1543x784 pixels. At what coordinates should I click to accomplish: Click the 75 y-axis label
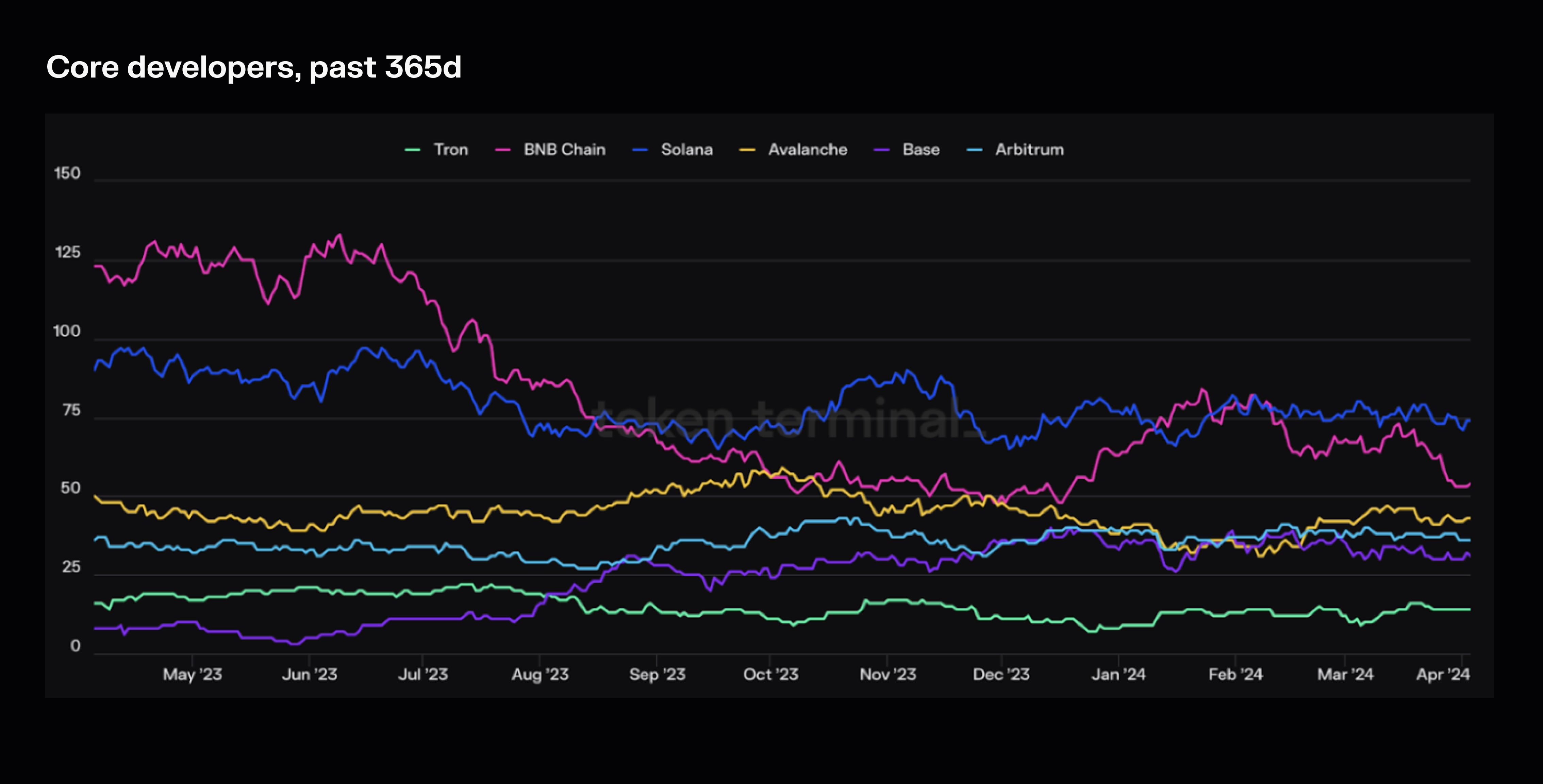[71, 411]
